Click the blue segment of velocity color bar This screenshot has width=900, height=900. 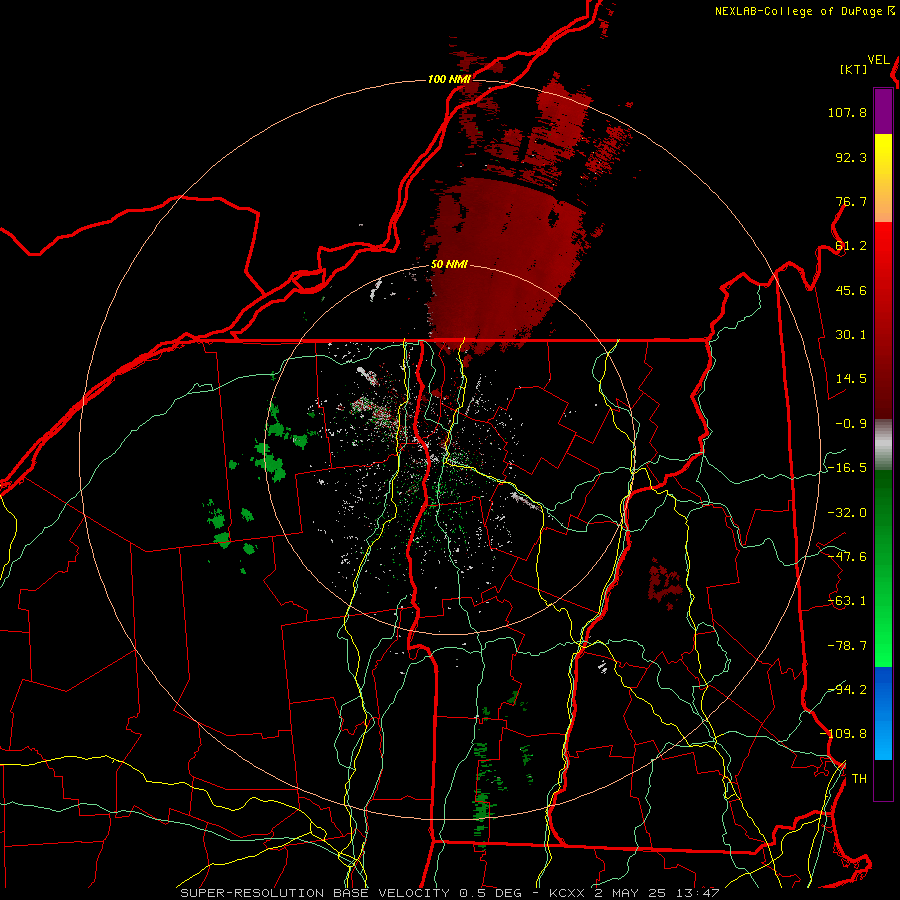883,713
